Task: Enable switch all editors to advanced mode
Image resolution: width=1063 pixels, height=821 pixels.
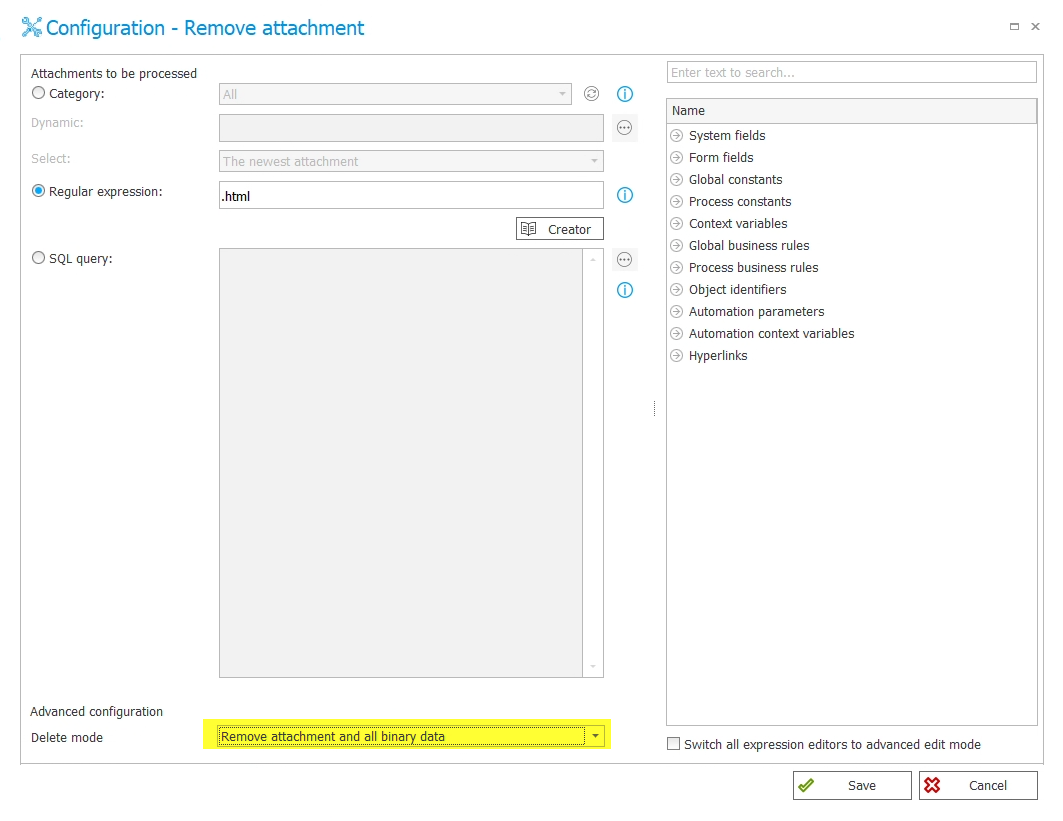Action: [674, 744]
